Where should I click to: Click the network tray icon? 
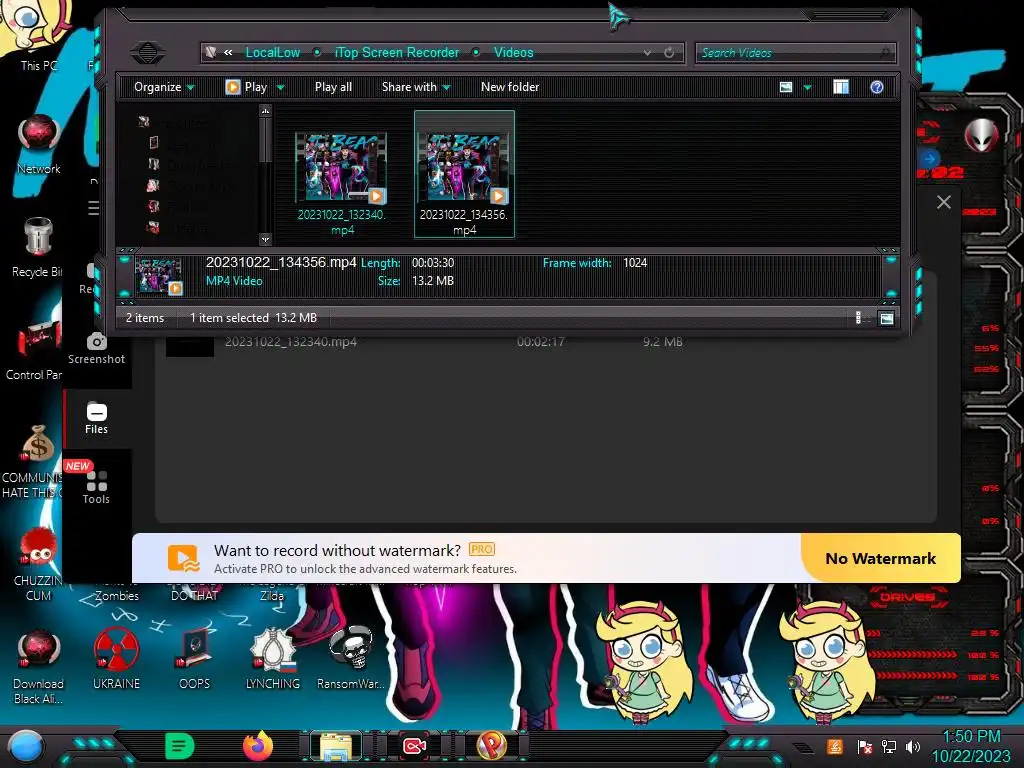(x=889, y=746)
